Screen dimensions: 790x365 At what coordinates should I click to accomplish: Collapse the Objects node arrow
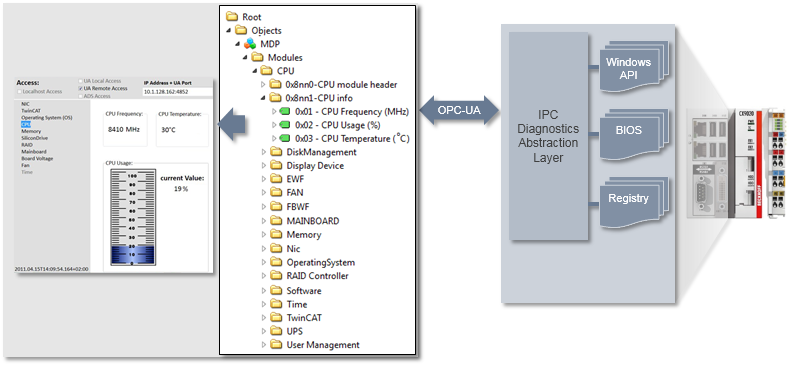[230, 30]
